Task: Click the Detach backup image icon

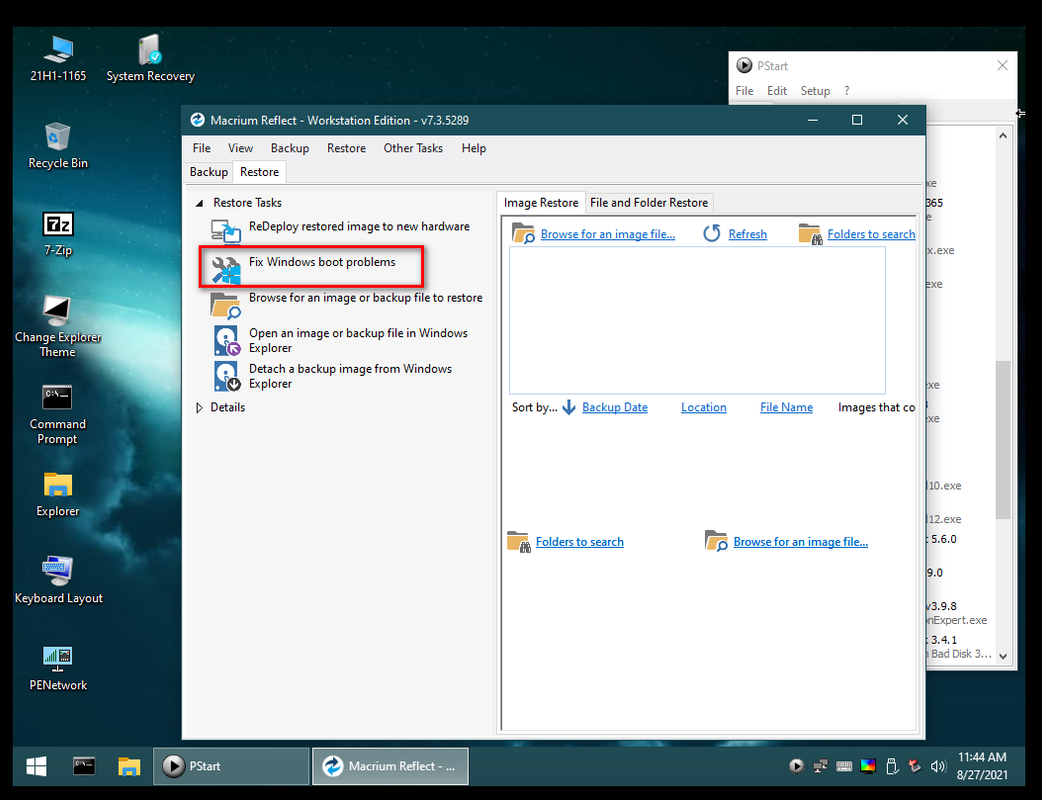Action: 227,376
